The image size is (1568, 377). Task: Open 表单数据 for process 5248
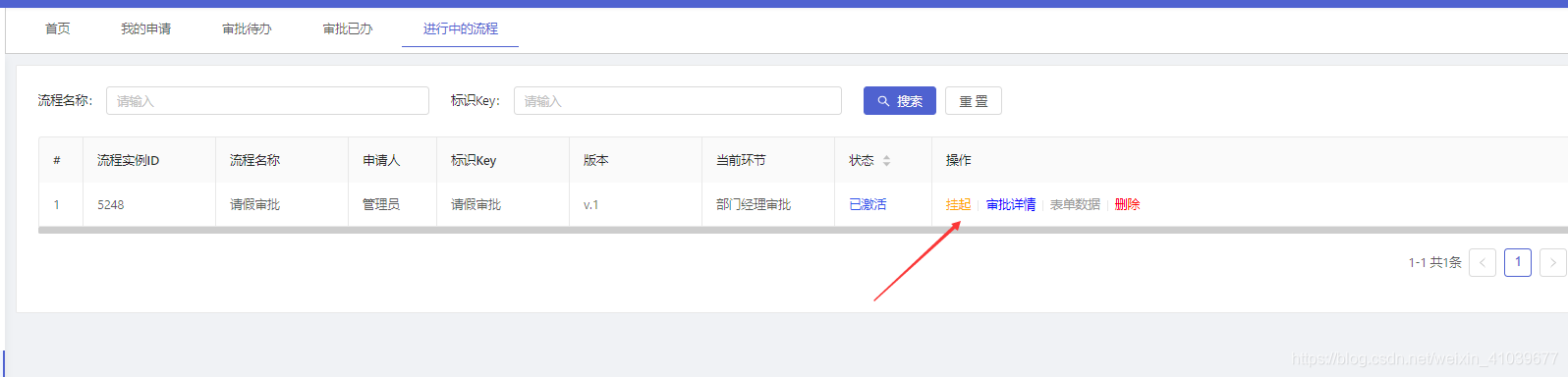(x=1075, y=204)
